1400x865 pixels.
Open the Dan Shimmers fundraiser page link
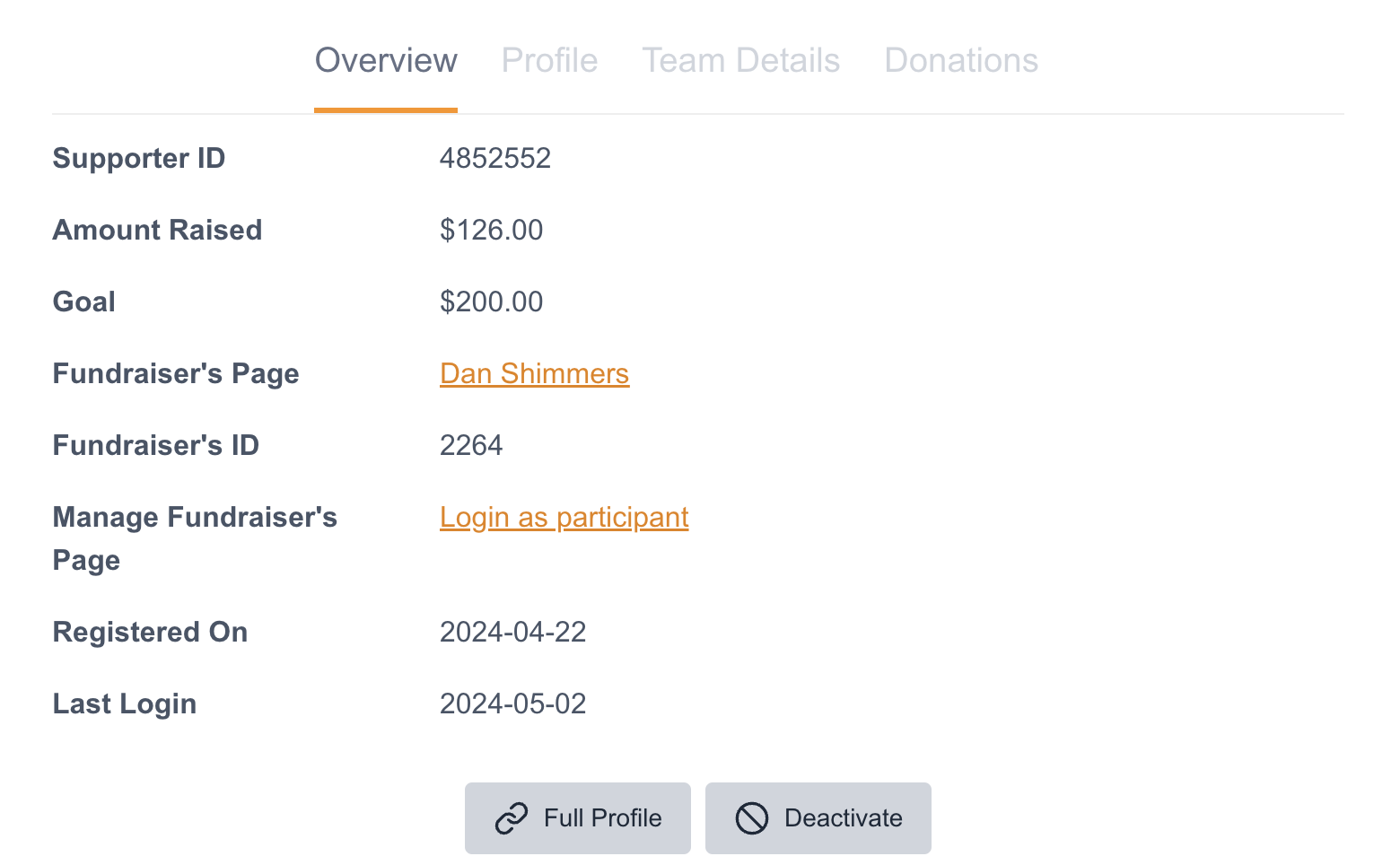coord(534,373)
